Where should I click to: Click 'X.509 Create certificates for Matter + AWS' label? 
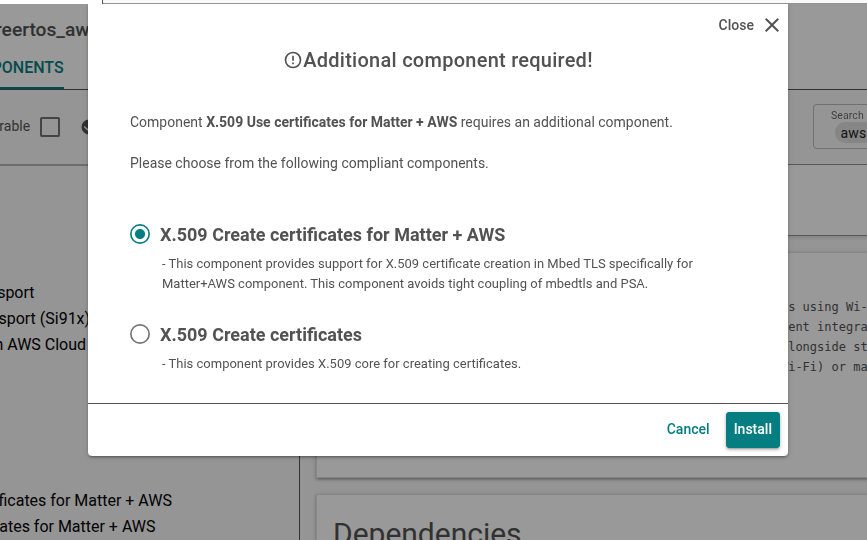pos(332,235)
